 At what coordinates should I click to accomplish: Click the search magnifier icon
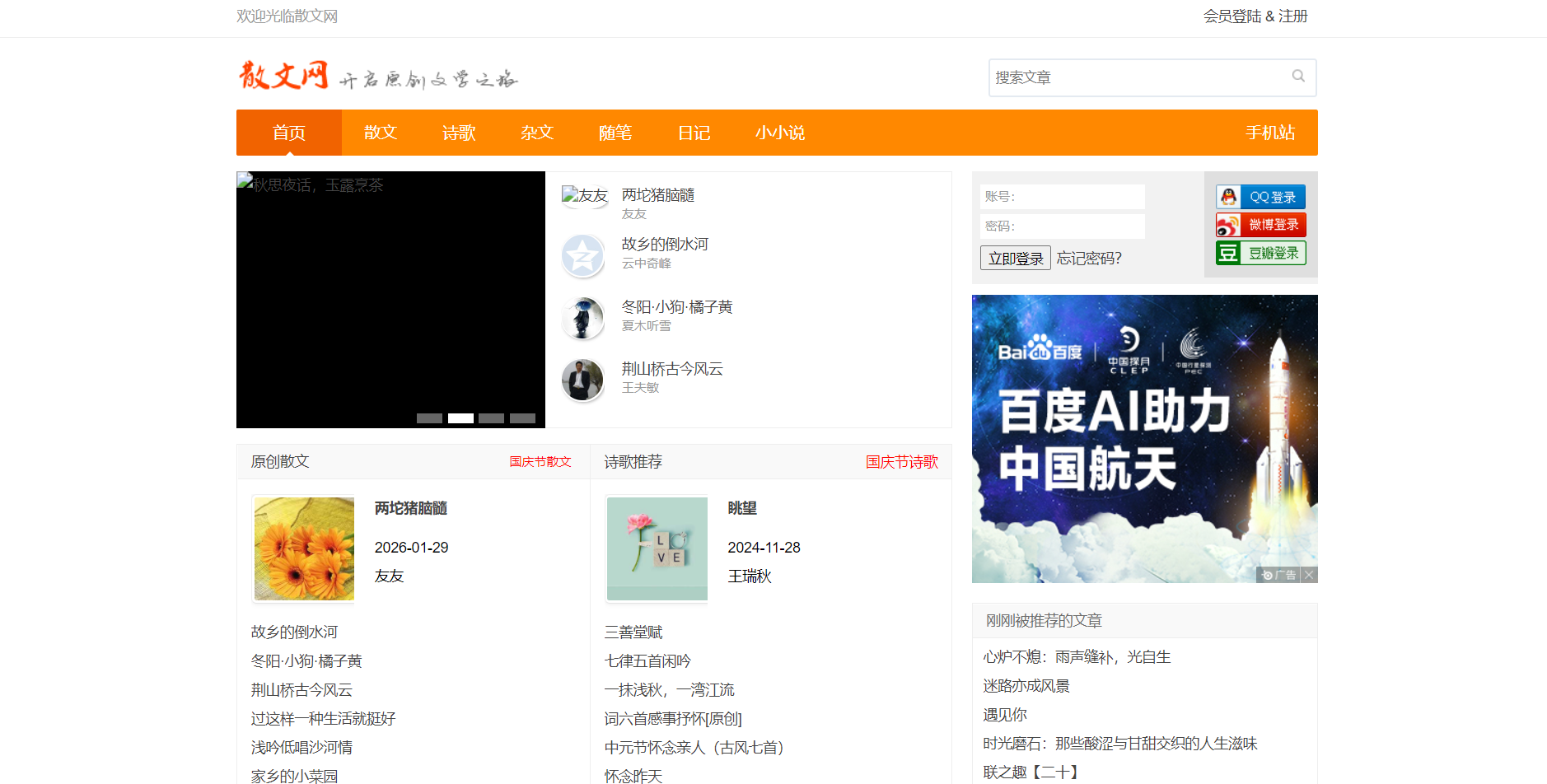1297,77
